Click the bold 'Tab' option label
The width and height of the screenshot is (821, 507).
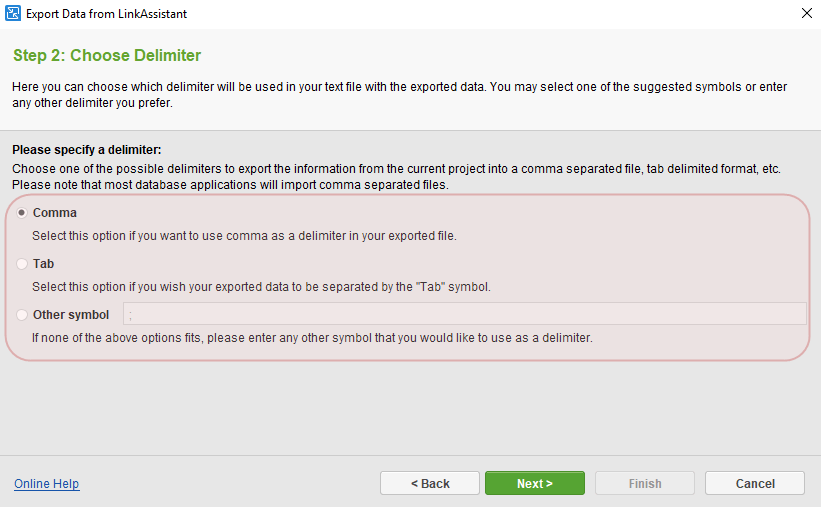(43, 264)
